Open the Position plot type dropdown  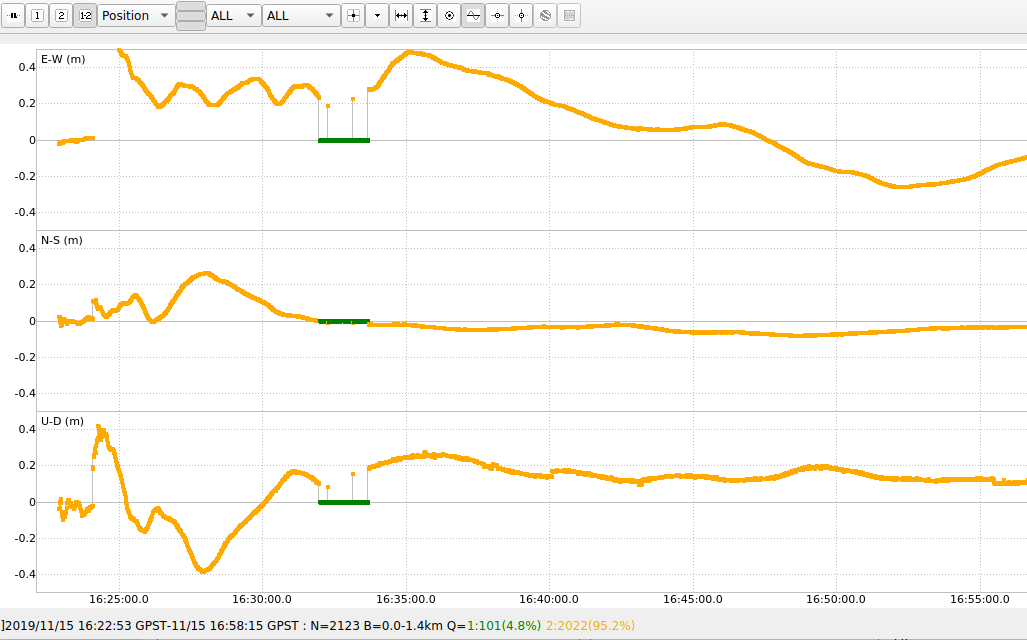(136, 16)
